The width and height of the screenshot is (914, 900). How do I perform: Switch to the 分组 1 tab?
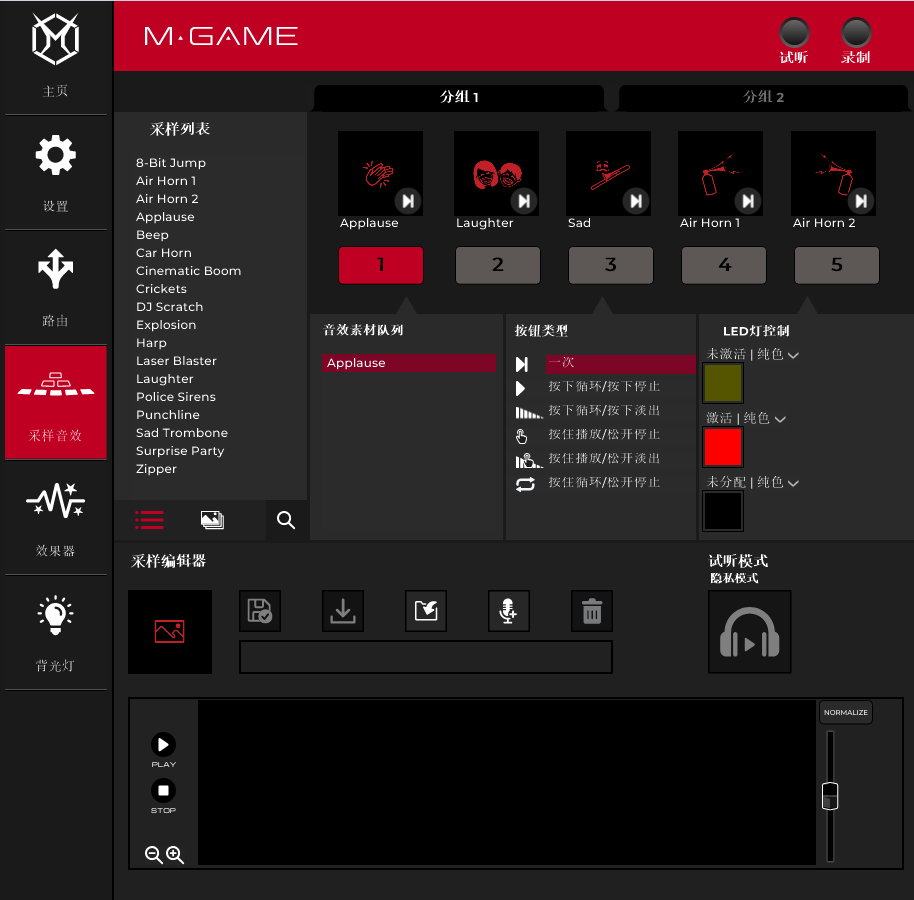459,97
